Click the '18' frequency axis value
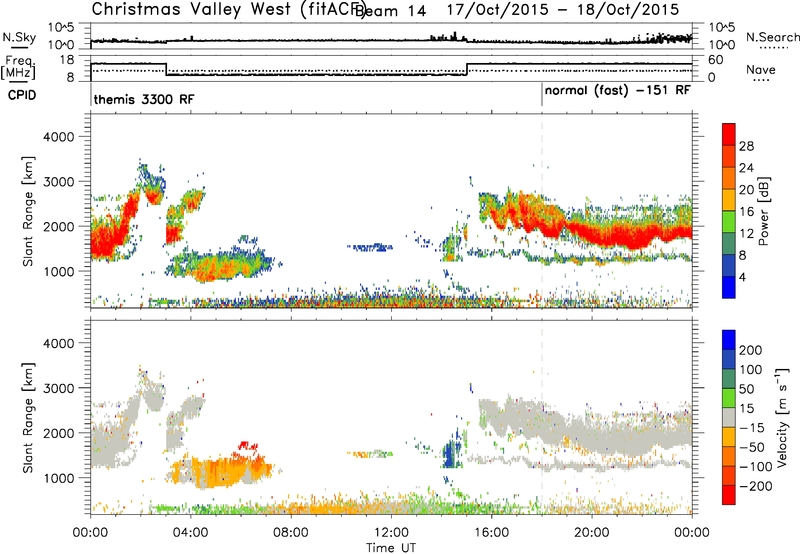This screenshot has width=800, height=554. [x=67, y=60]
